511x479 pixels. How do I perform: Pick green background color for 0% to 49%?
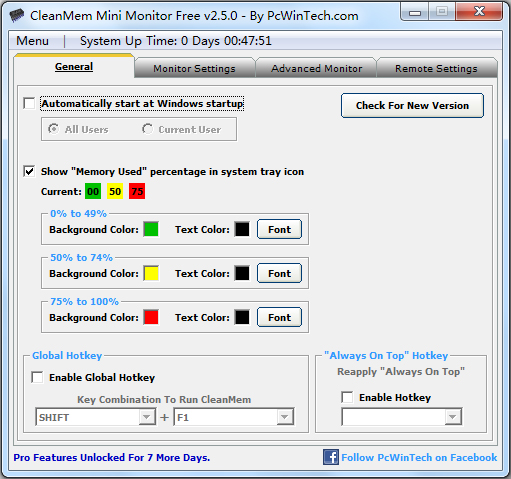coord(151,229)
